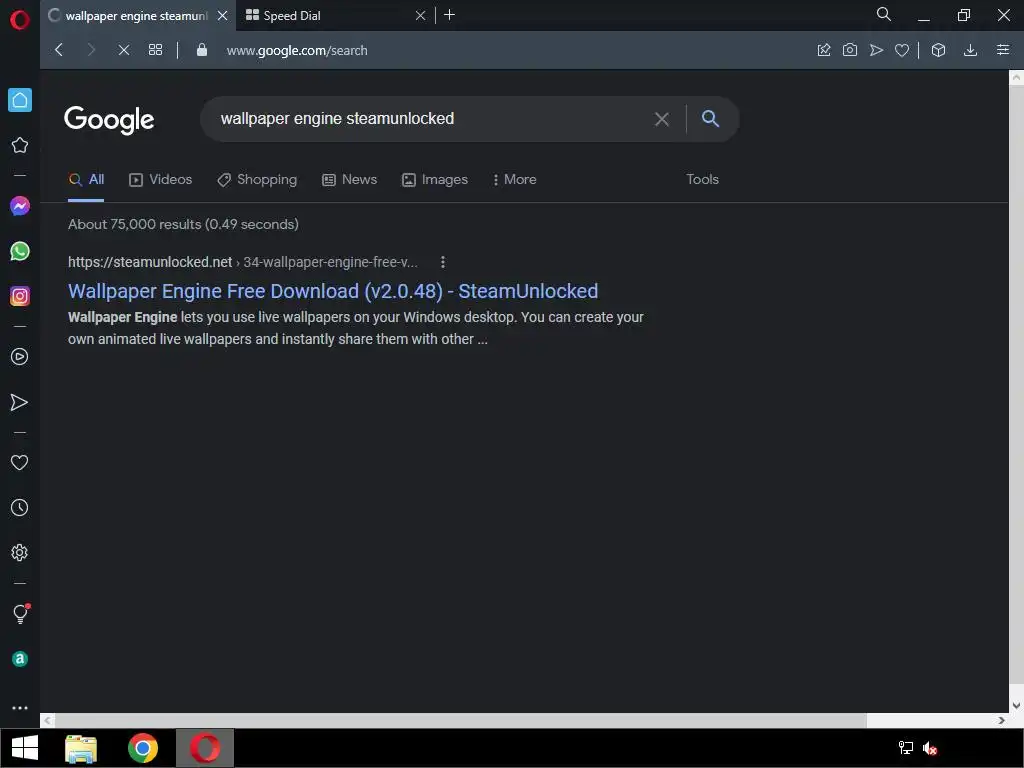Viewport: 1024px width, 768px height.
Task: Click scroll down arrow on vertical scrollbar
Action: (1016, 705)
